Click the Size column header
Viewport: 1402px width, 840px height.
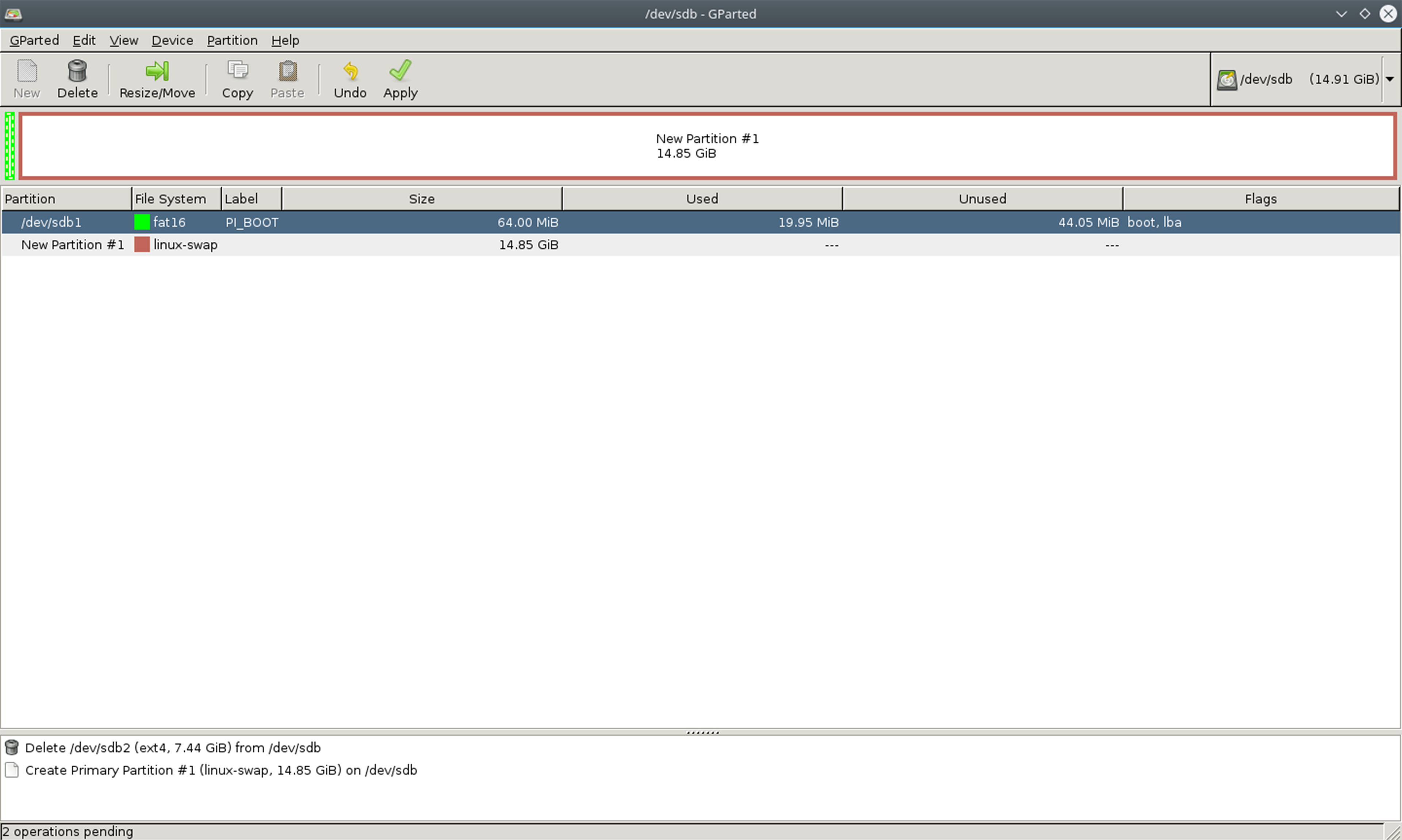(x=422, y=199)
